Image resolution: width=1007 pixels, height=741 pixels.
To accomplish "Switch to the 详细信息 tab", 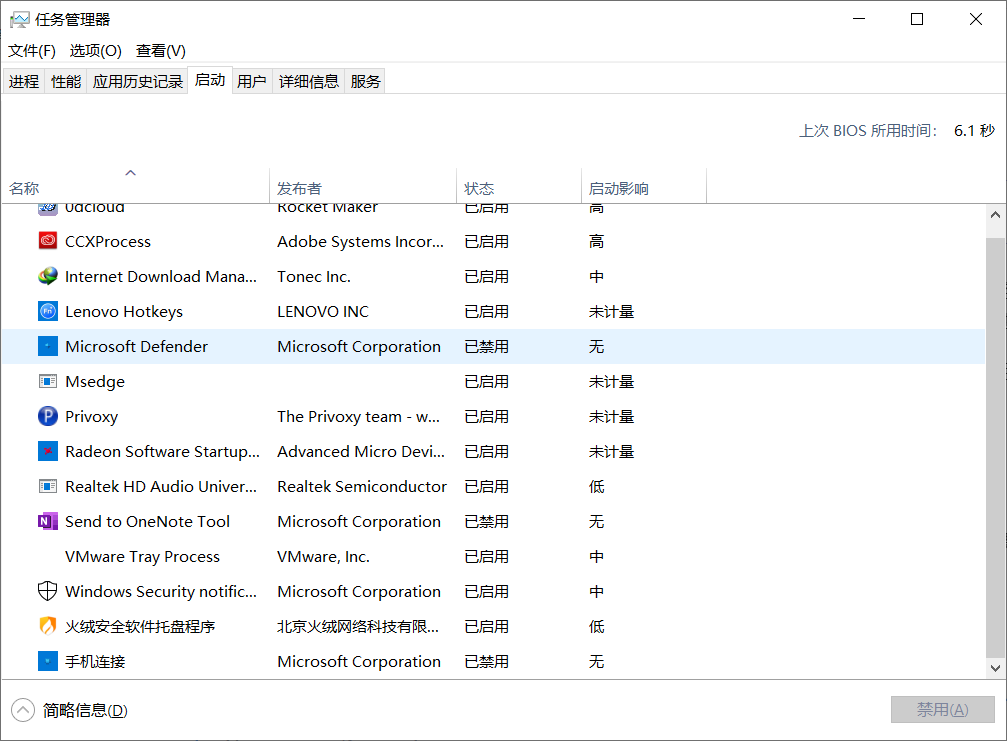I will 308,82.
